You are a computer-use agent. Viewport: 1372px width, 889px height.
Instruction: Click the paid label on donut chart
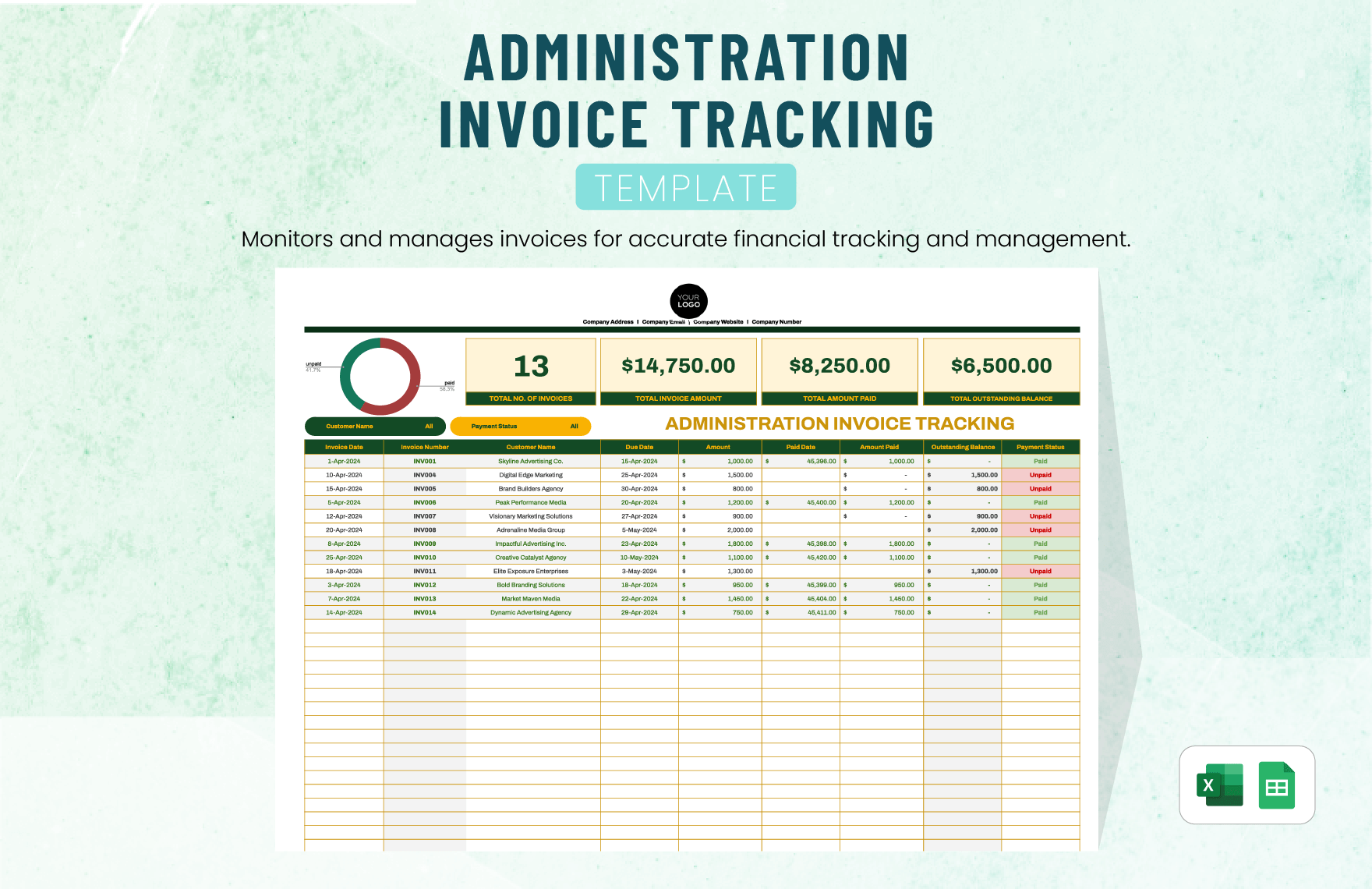(x=449, y=383)
